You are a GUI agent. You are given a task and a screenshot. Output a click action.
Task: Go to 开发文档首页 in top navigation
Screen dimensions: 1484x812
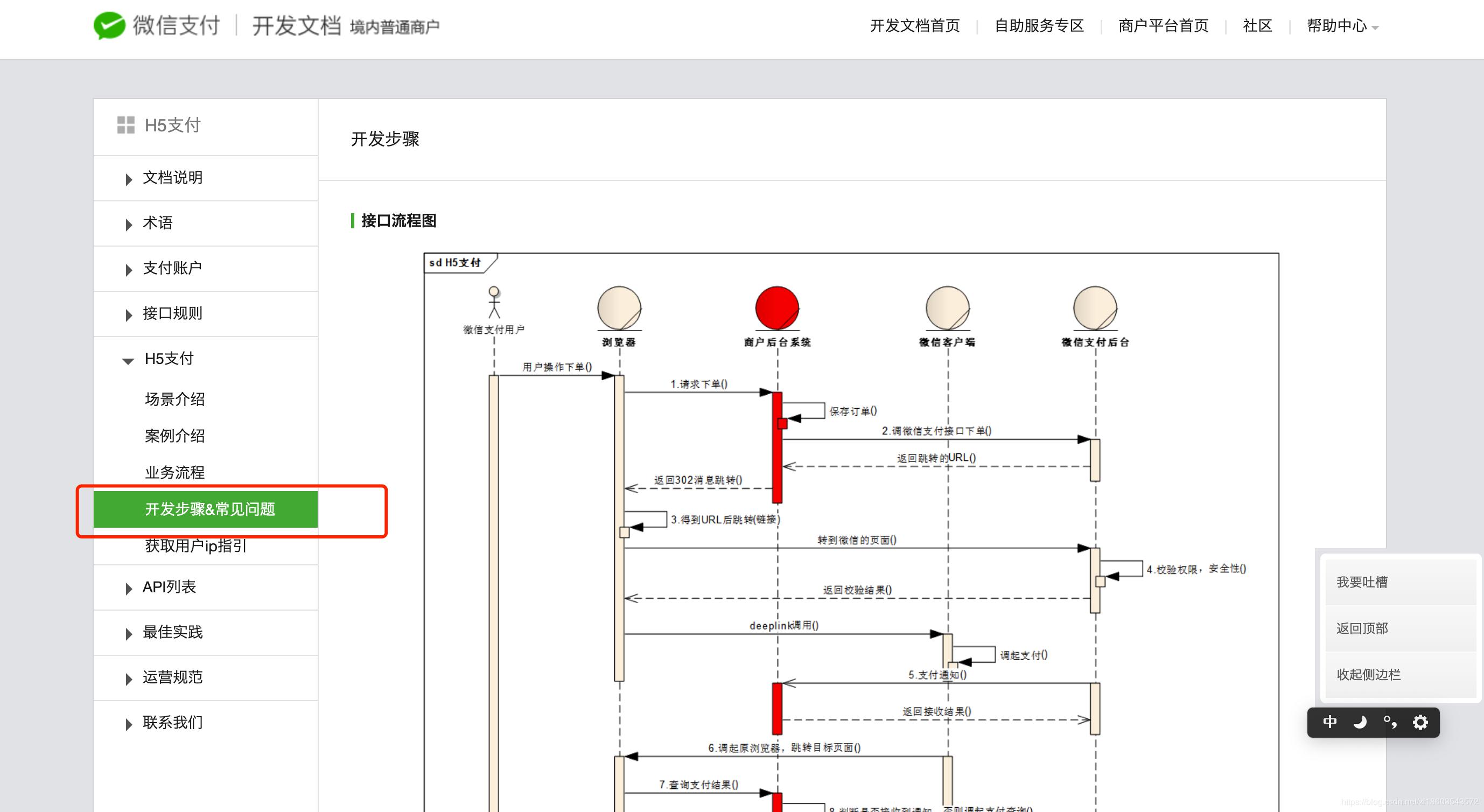[x=915, y=26]
